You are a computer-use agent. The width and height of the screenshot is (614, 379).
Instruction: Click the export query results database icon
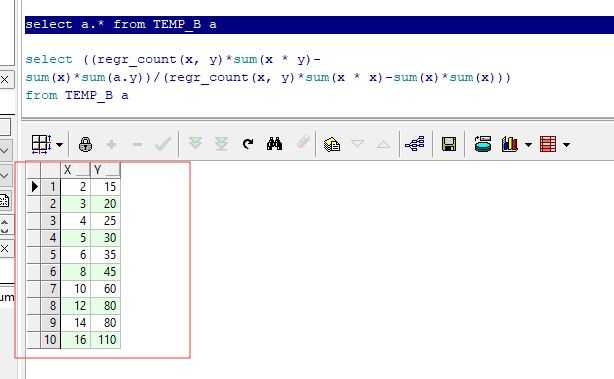click(x=483, y=144)
